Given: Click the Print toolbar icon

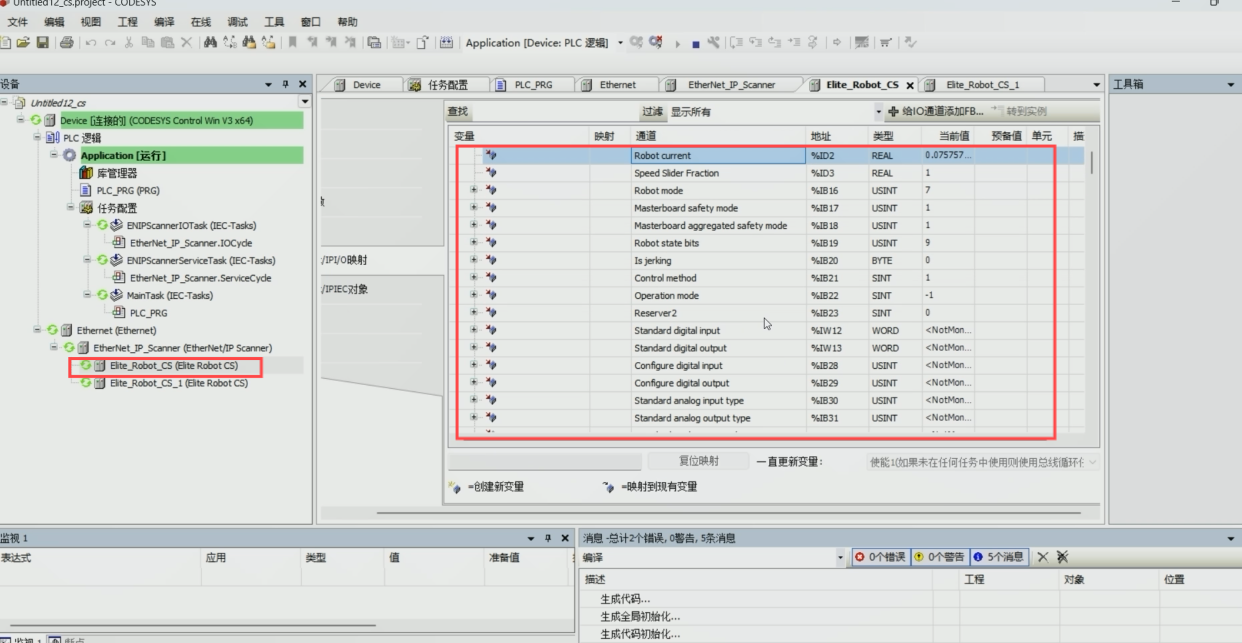Looking at the screenshot, I should [67, 43].
